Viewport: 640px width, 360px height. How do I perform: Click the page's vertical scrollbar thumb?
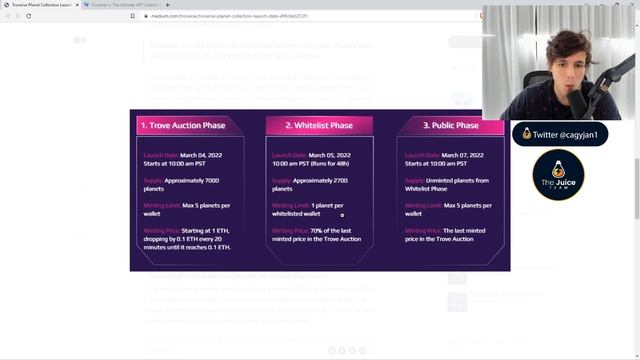[637, 189]
